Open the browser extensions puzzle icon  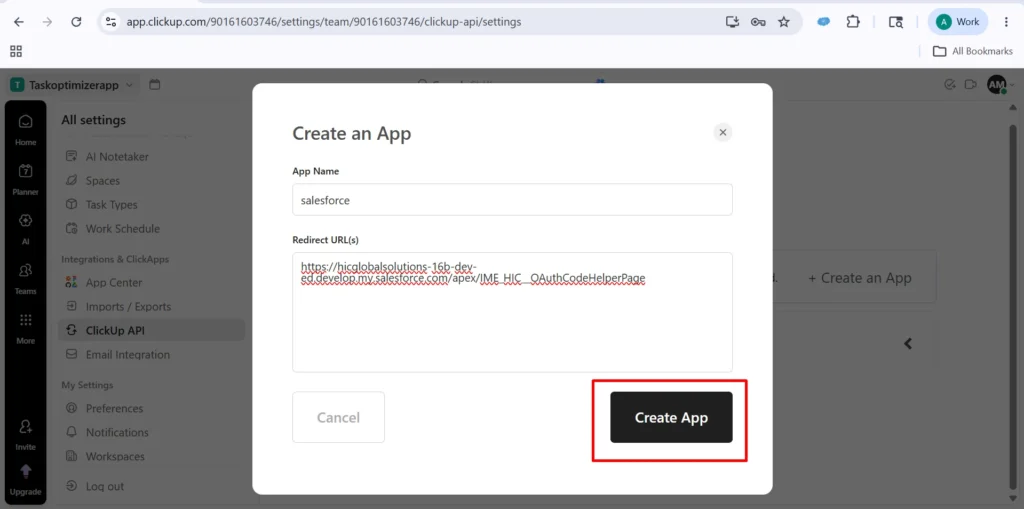tap(853, 22)
